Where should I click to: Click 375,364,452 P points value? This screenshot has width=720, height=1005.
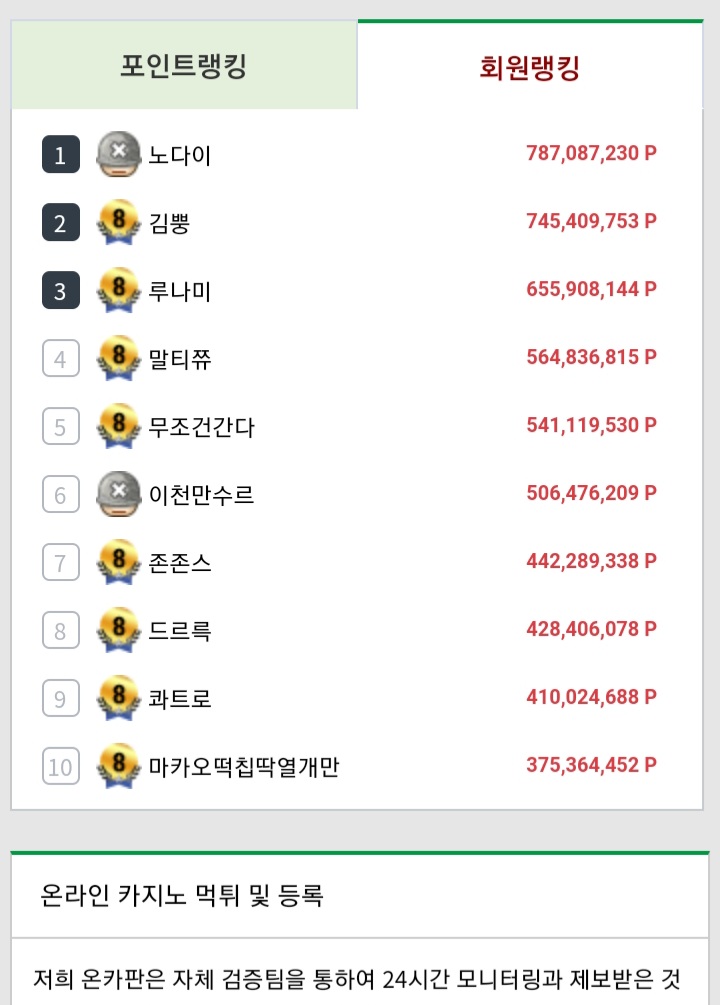pyautogui.click(x=591, y=765)
